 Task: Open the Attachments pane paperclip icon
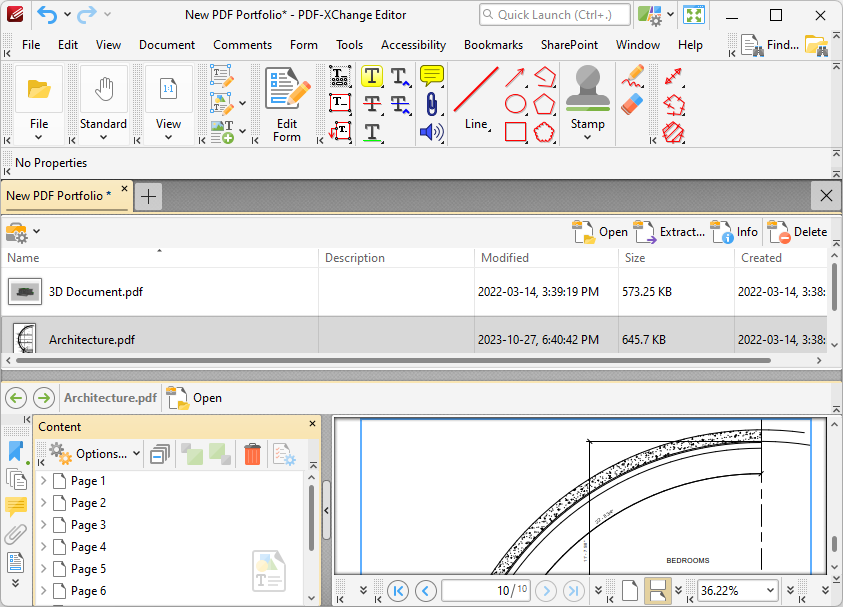click(x=16, y=534)
